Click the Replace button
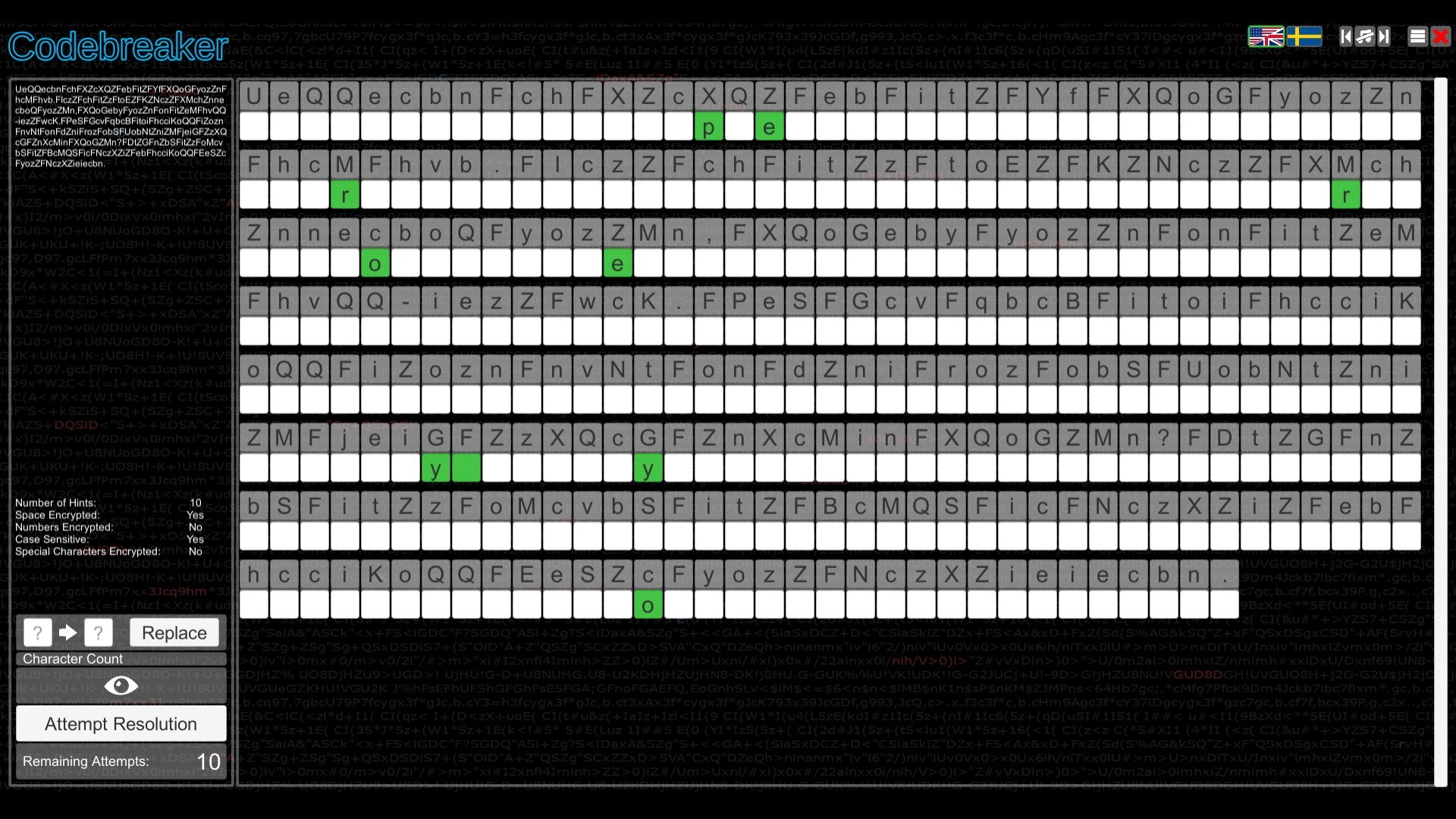1456x819 pixels. click(x=172, y=632)
